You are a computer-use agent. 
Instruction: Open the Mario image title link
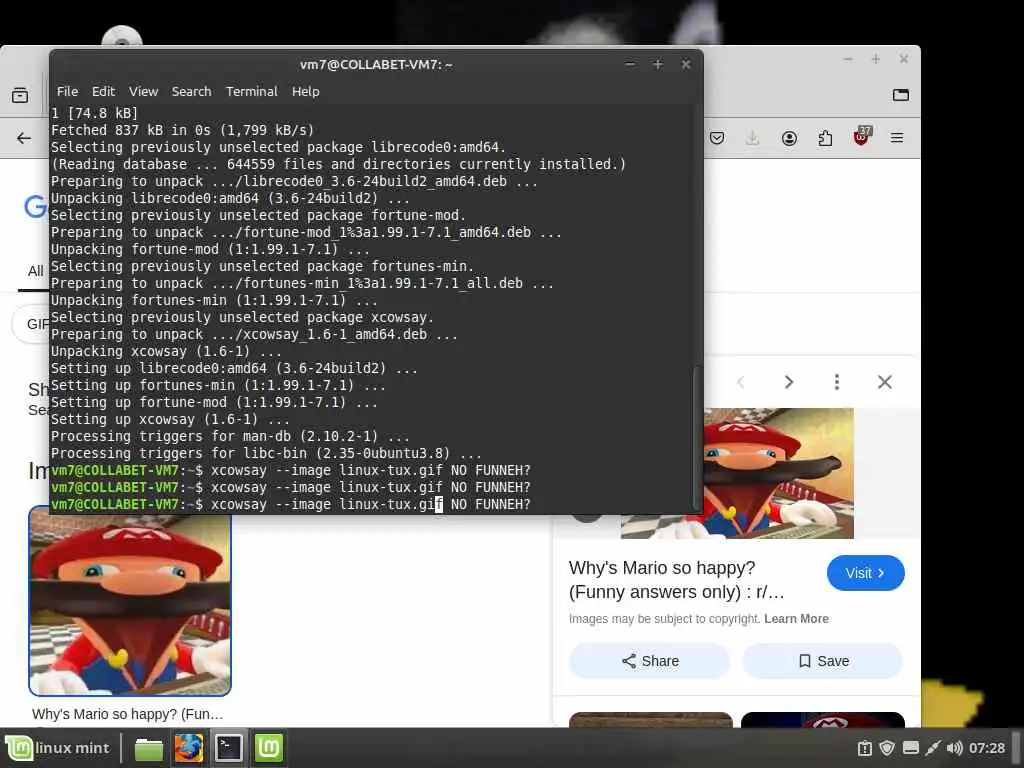[x=677, y=580]
